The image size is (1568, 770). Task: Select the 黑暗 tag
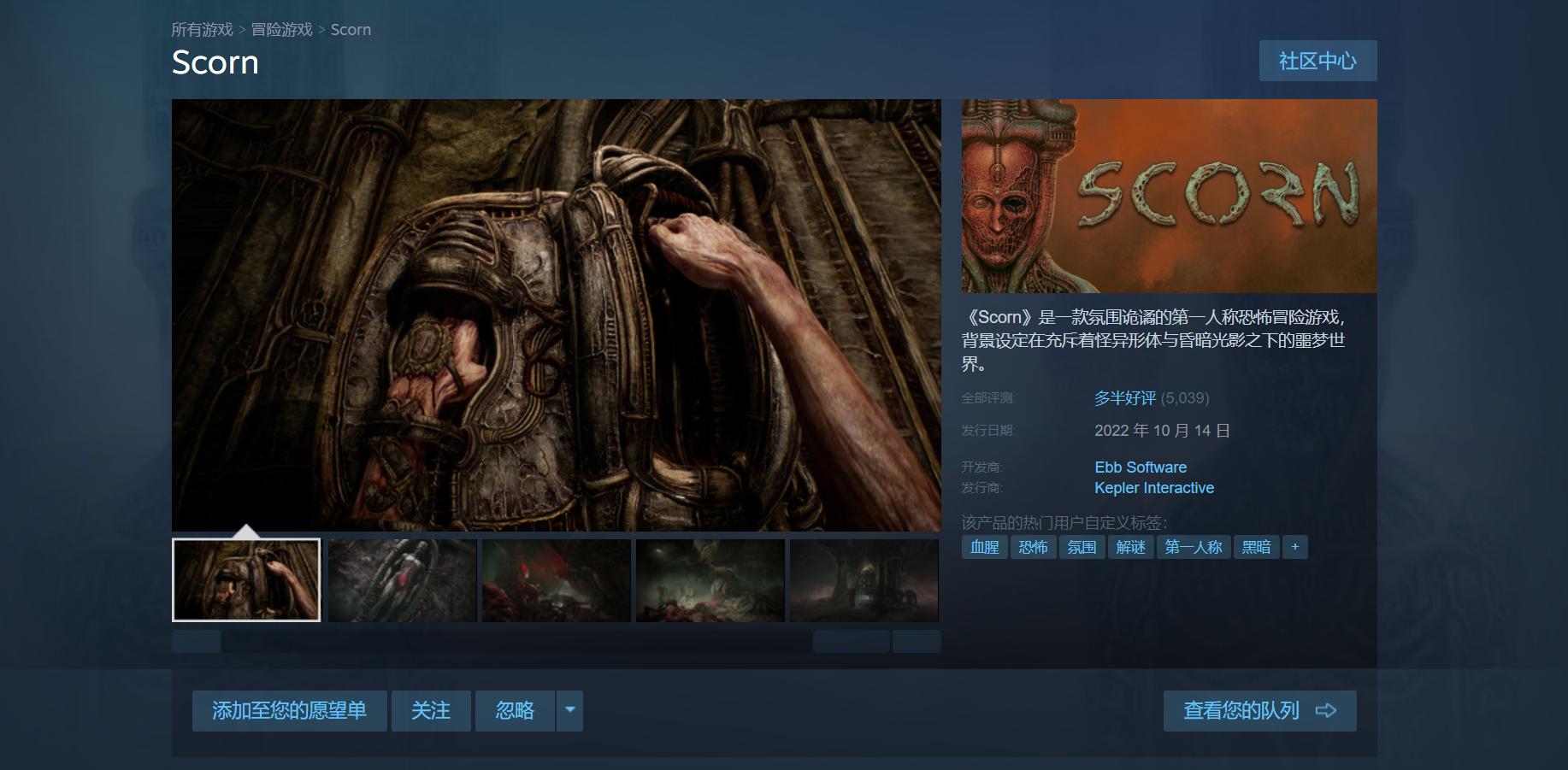point(1257,547)
